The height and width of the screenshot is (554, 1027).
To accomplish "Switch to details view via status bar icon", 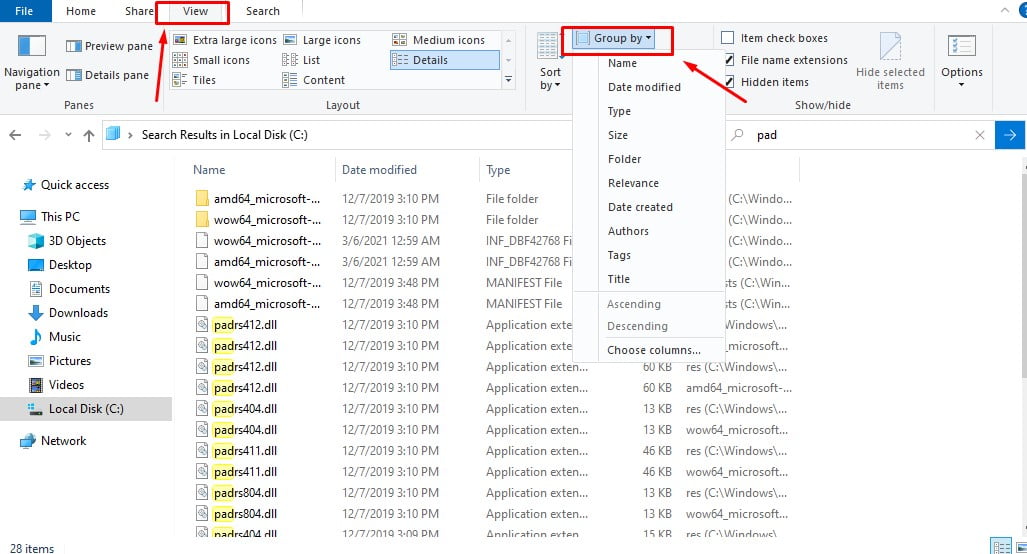I will click(x=1001, y=547).
